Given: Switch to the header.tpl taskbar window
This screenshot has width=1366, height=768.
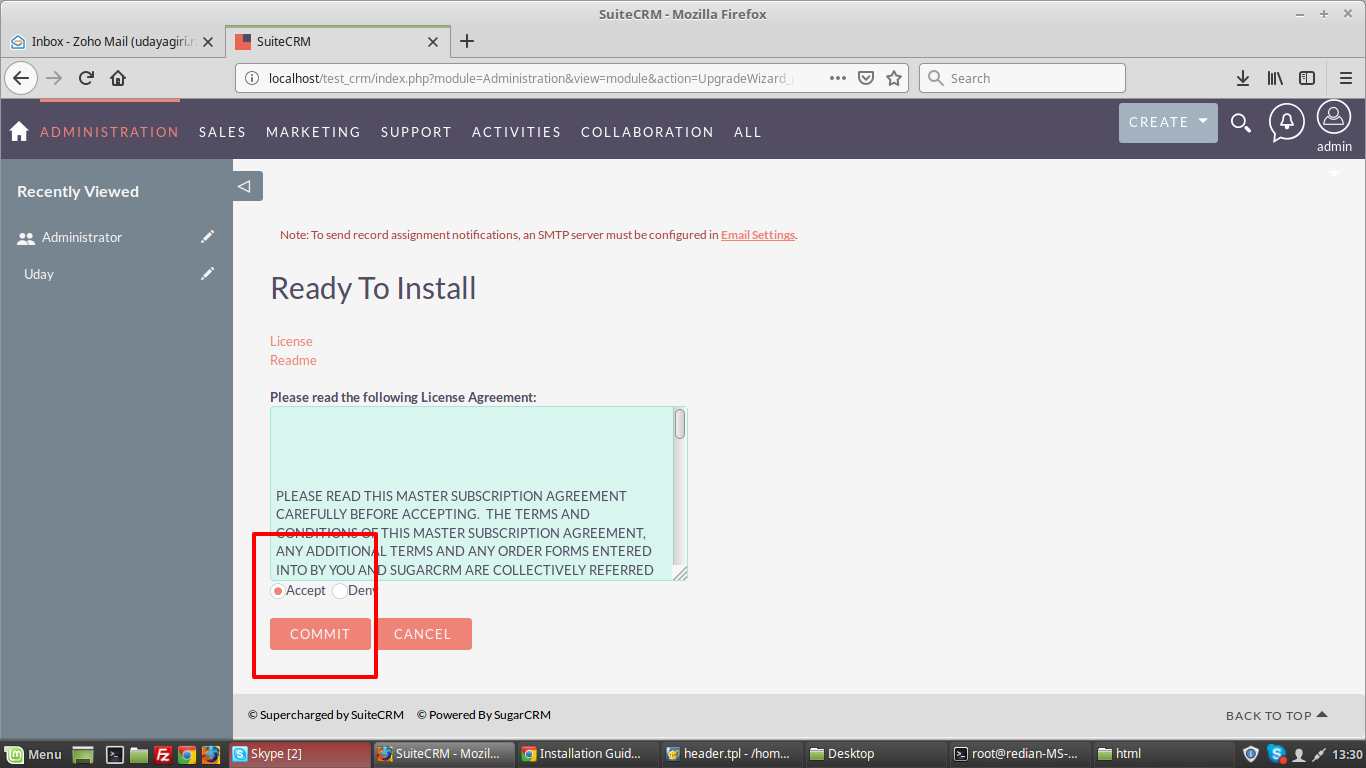Looking at the screenshot, I should pyautogui.click(x=732, y=754).
